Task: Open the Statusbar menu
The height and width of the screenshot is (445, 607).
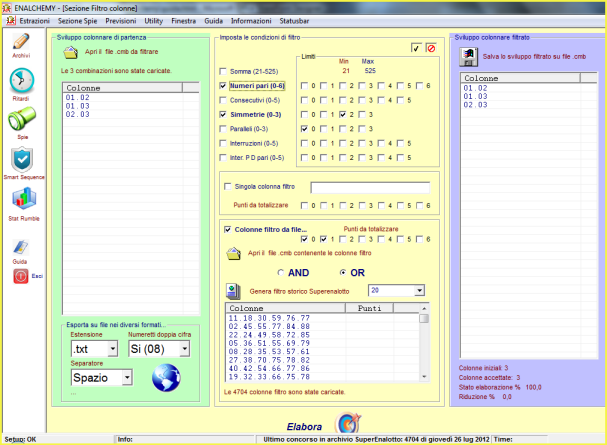Action: click(x=294, y=21)
